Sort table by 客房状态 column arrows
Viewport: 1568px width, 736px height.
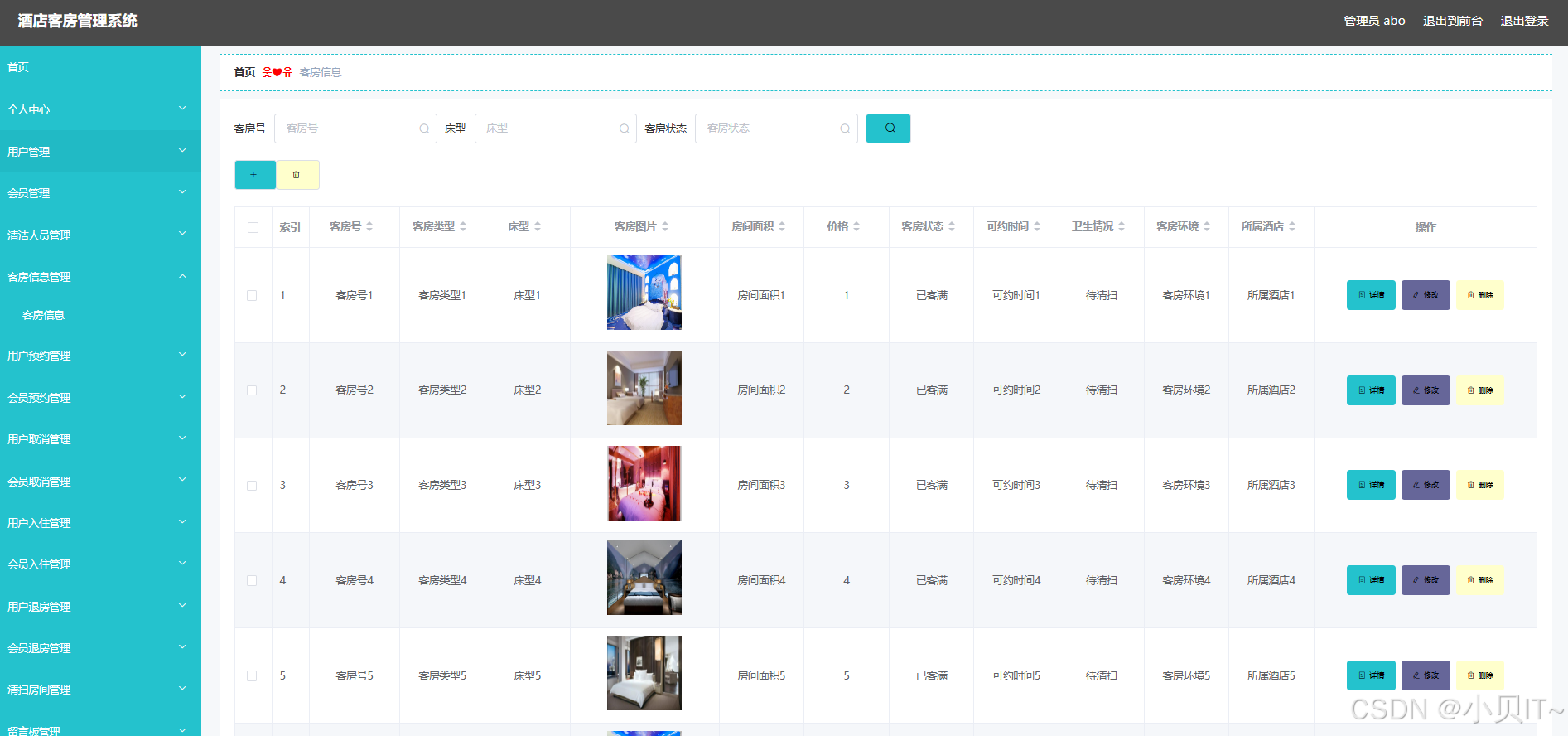[952, 226]
